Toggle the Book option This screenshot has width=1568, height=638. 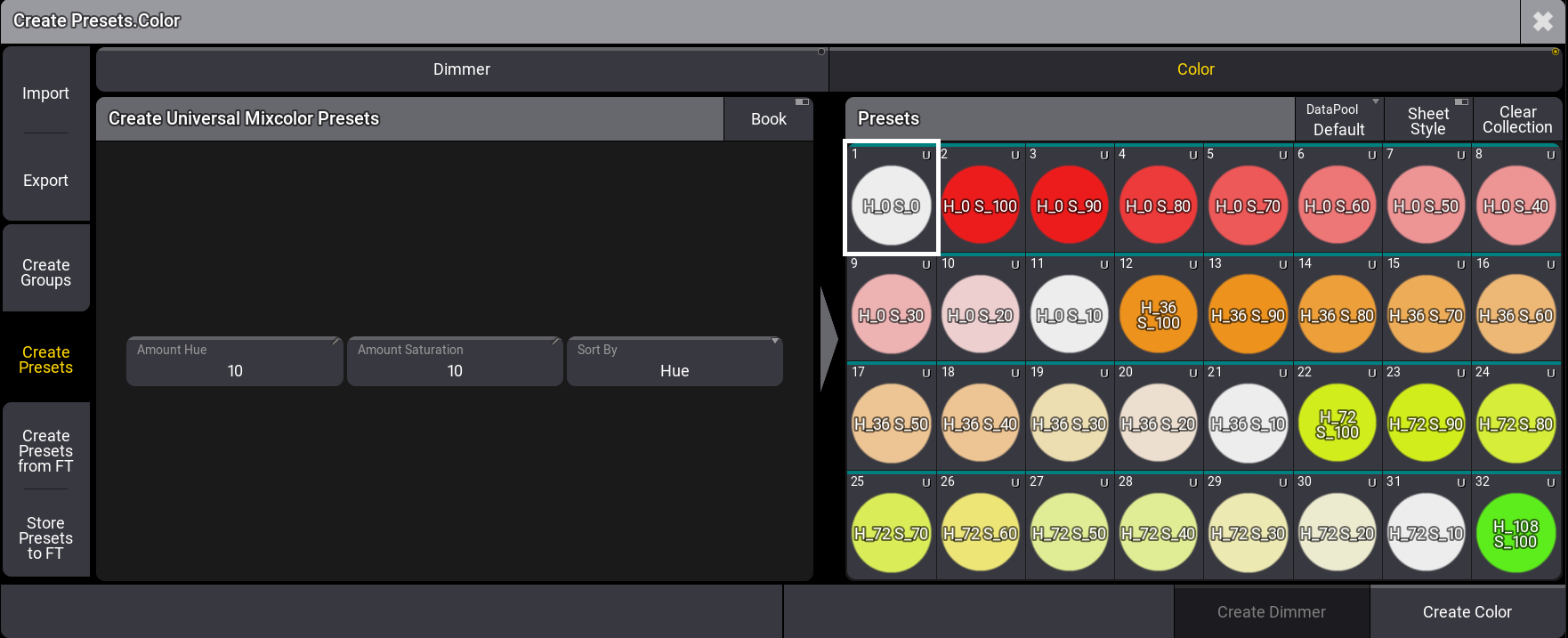point(768,119)
